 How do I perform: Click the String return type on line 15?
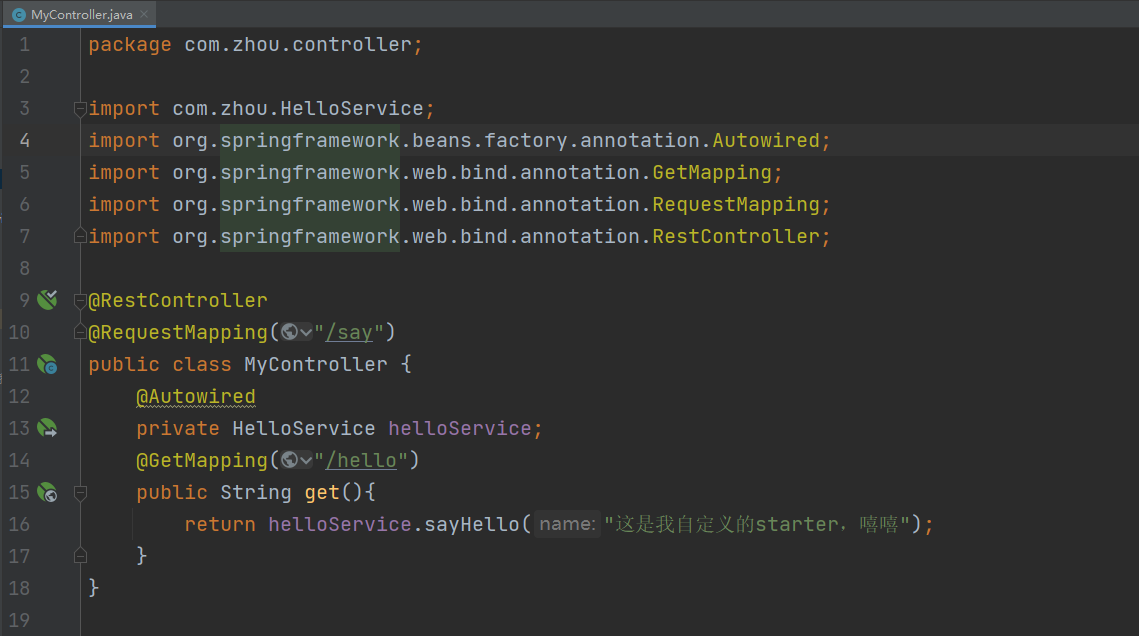[256, 492]
